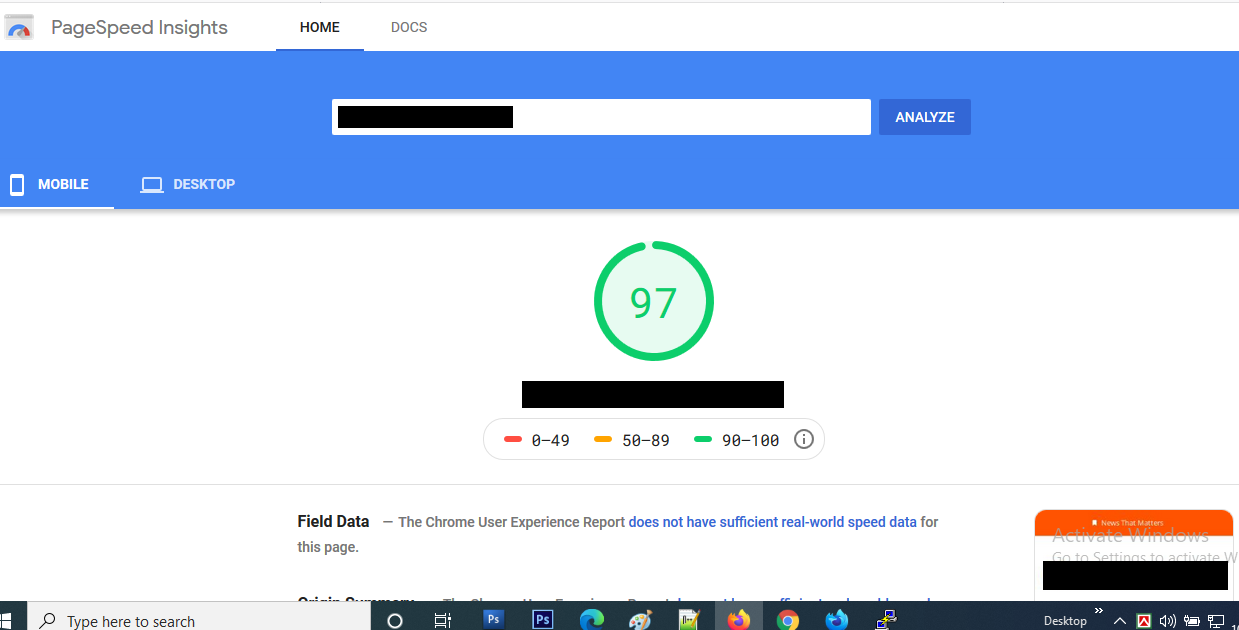
Task: Open the score legend info icon
Action: click(x=804, y=440)
